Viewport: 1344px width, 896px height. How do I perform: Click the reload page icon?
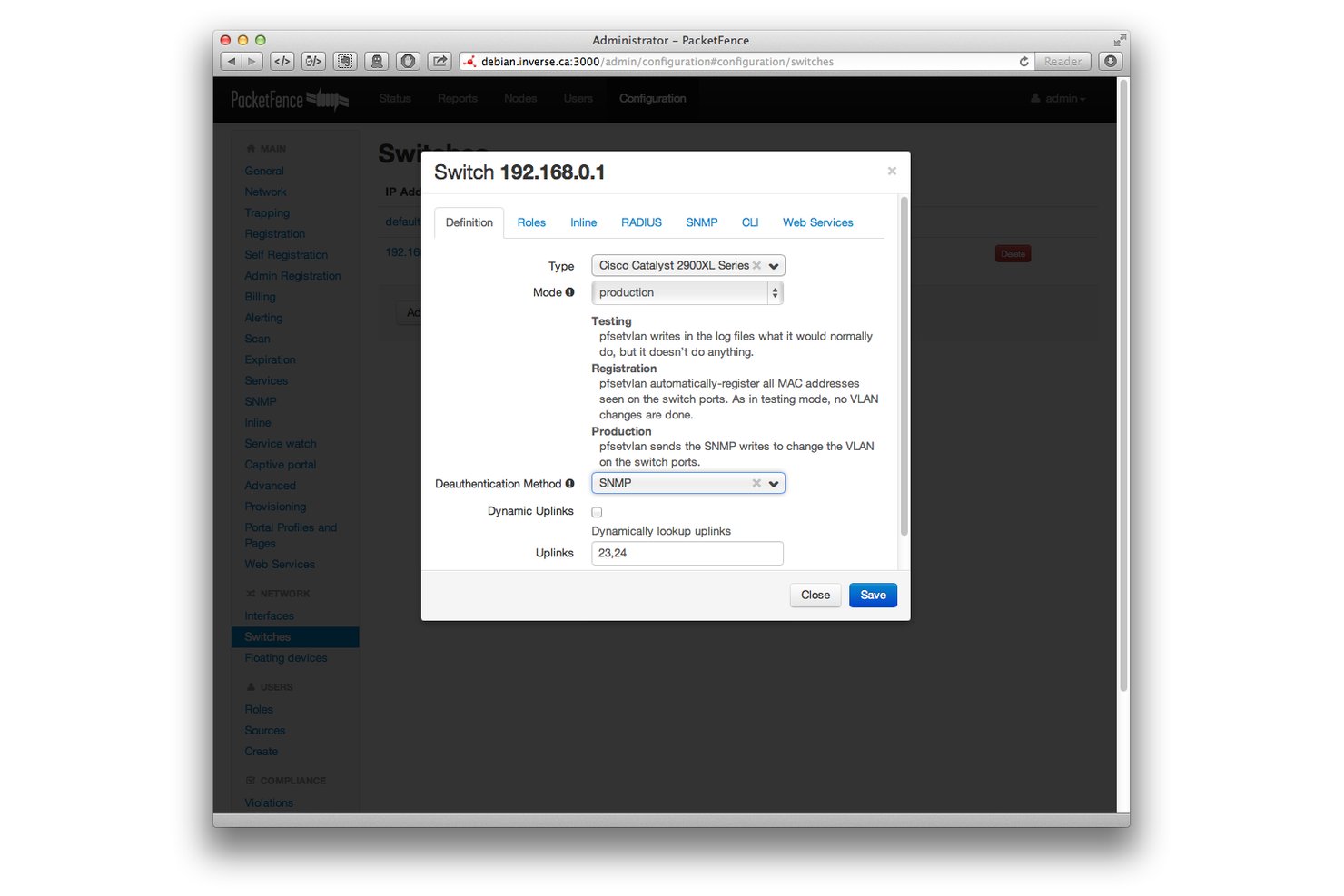[x=1023, y=62]
